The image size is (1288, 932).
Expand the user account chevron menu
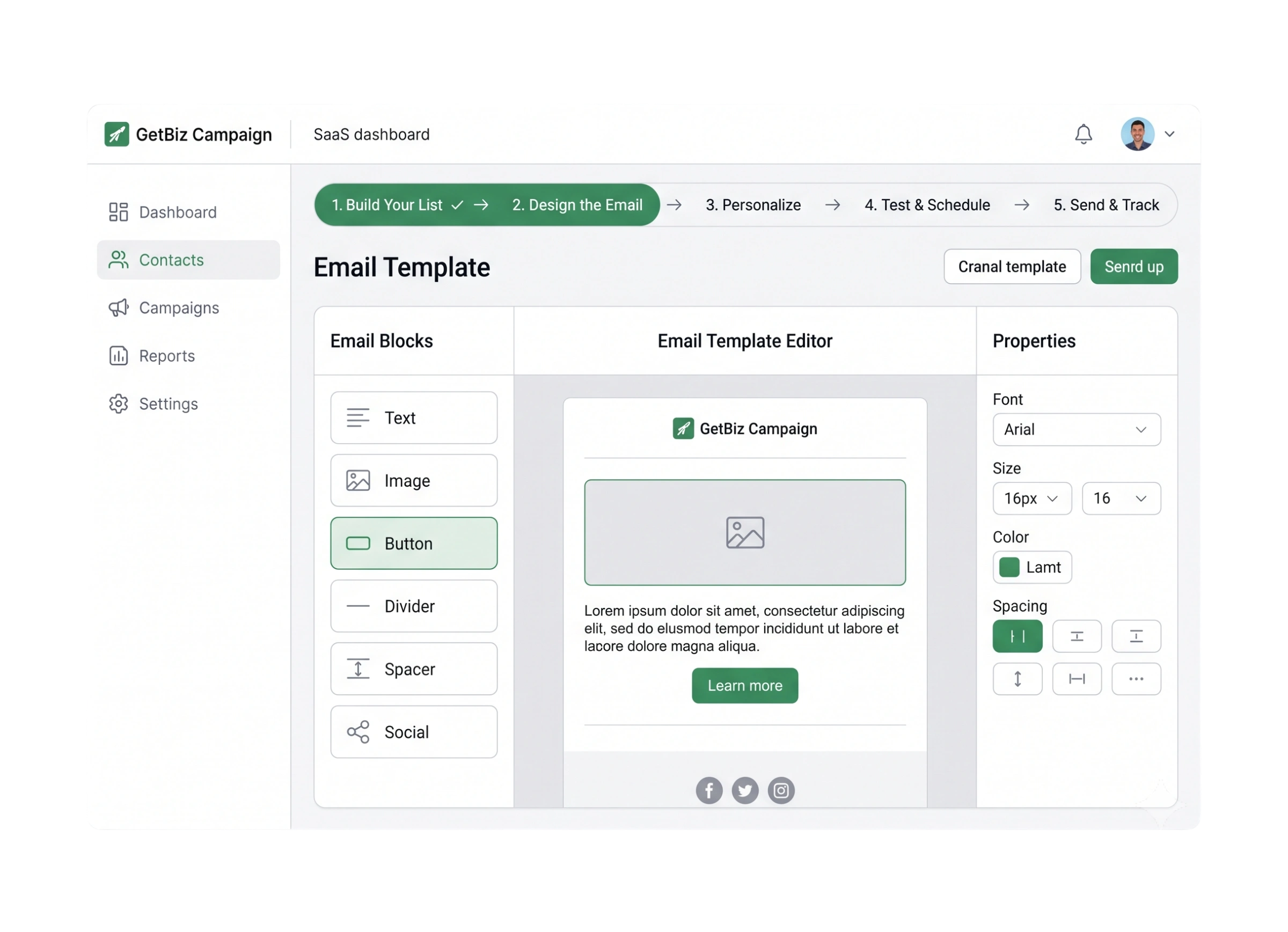tap(1169, 134)
